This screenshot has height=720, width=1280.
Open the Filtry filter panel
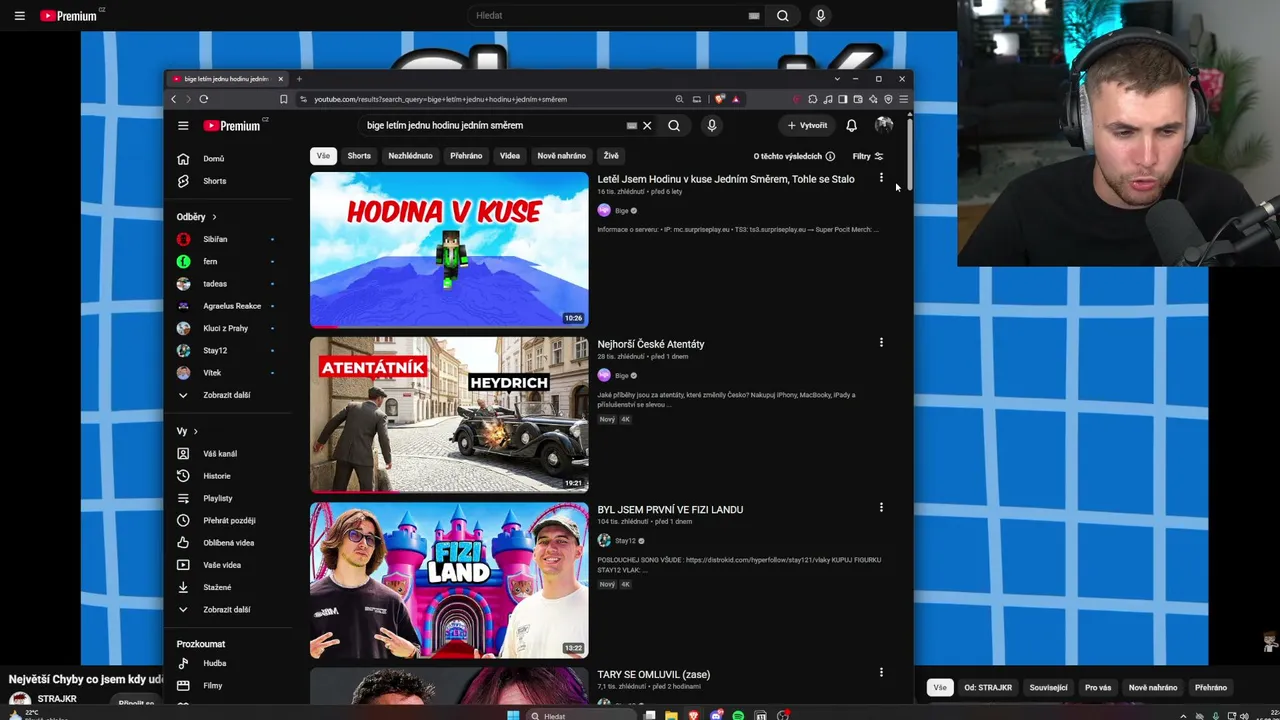click(x=868, y=156)
